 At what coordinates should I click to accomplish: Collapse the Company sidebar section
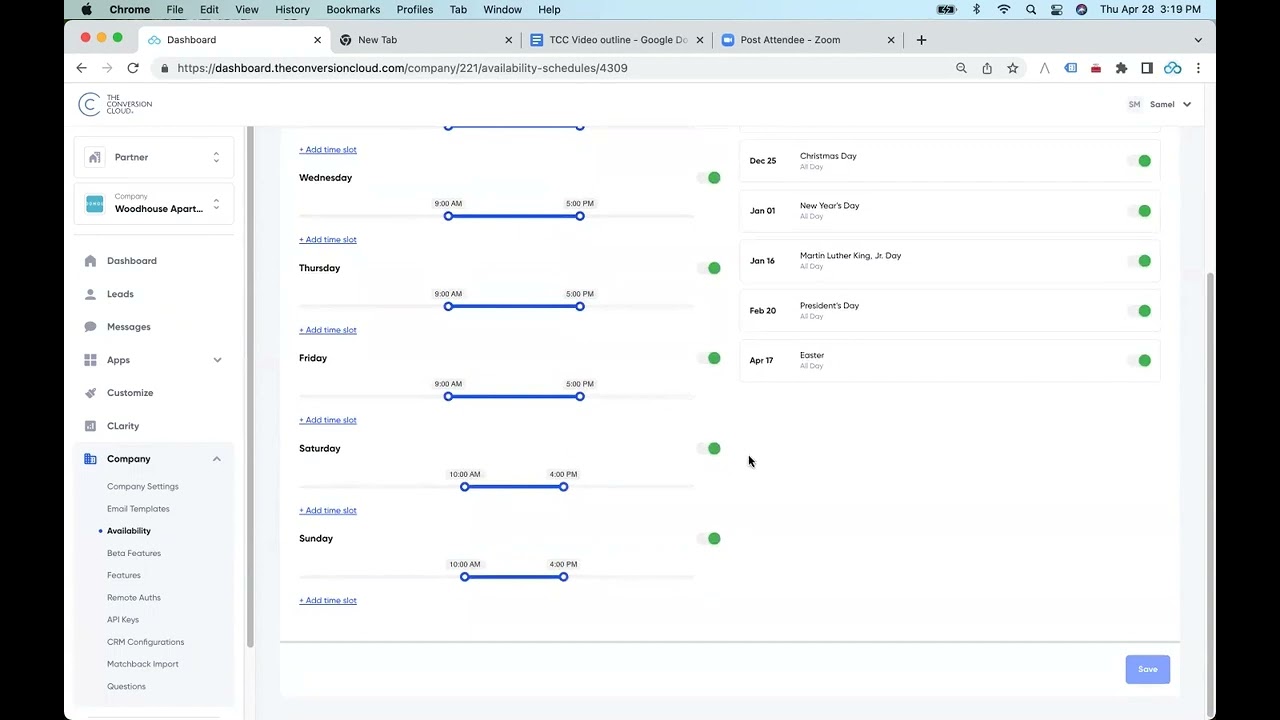coord(217,459)
